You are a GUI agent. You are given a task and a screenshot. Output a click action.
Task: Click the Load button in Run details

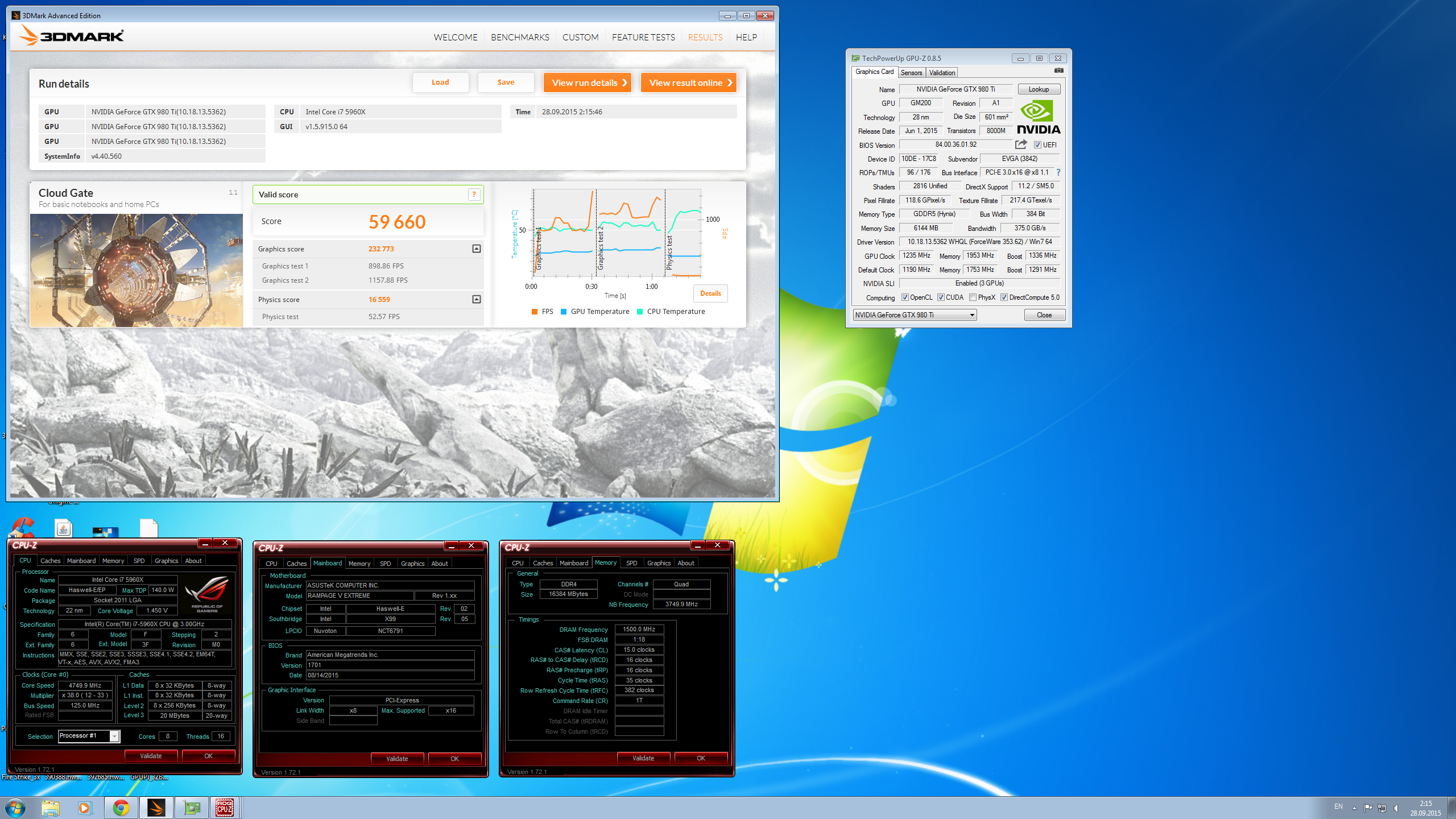[x=440, y=82]
